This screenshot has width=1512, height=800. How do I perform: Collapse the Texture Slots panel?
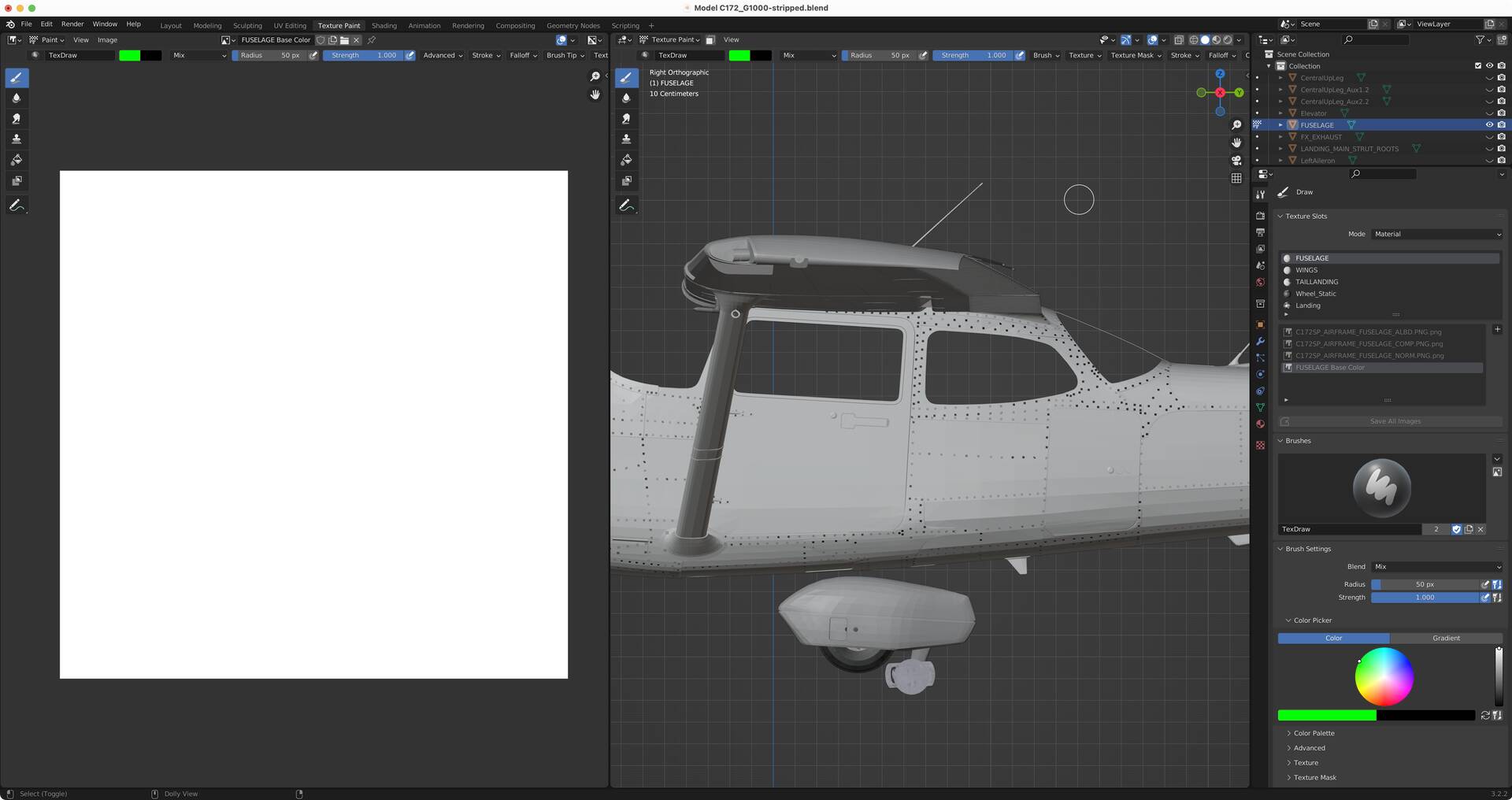click(1306, 217)
